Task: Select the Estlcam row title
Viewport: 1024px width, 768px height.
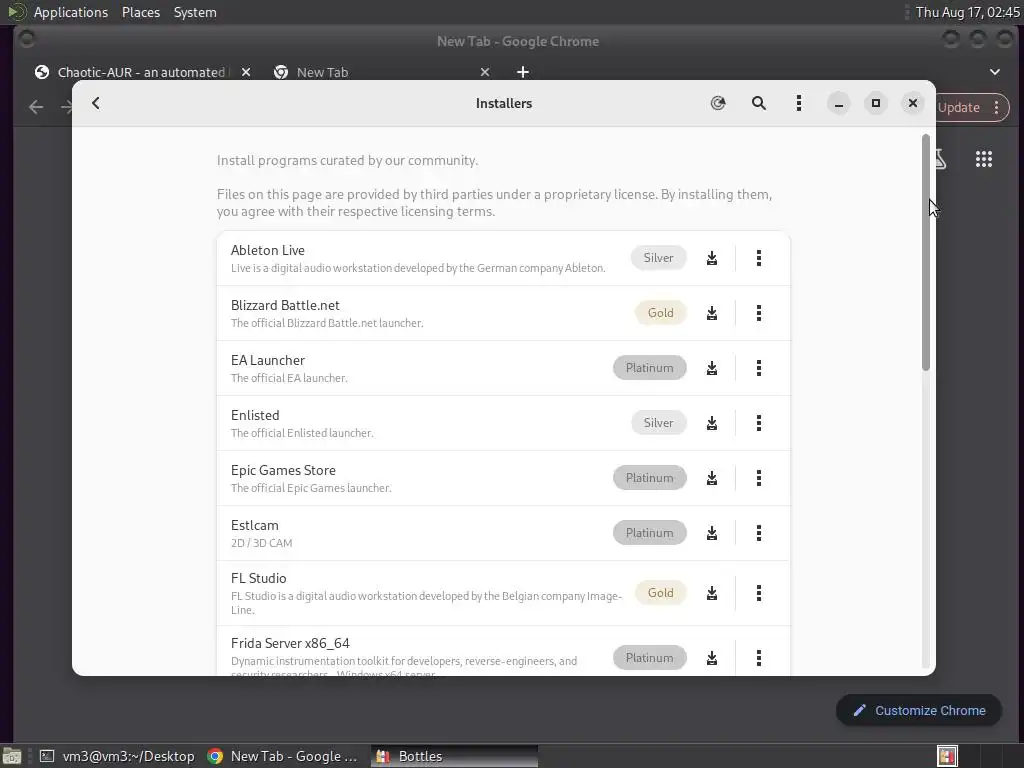Action: click(254, 525)
